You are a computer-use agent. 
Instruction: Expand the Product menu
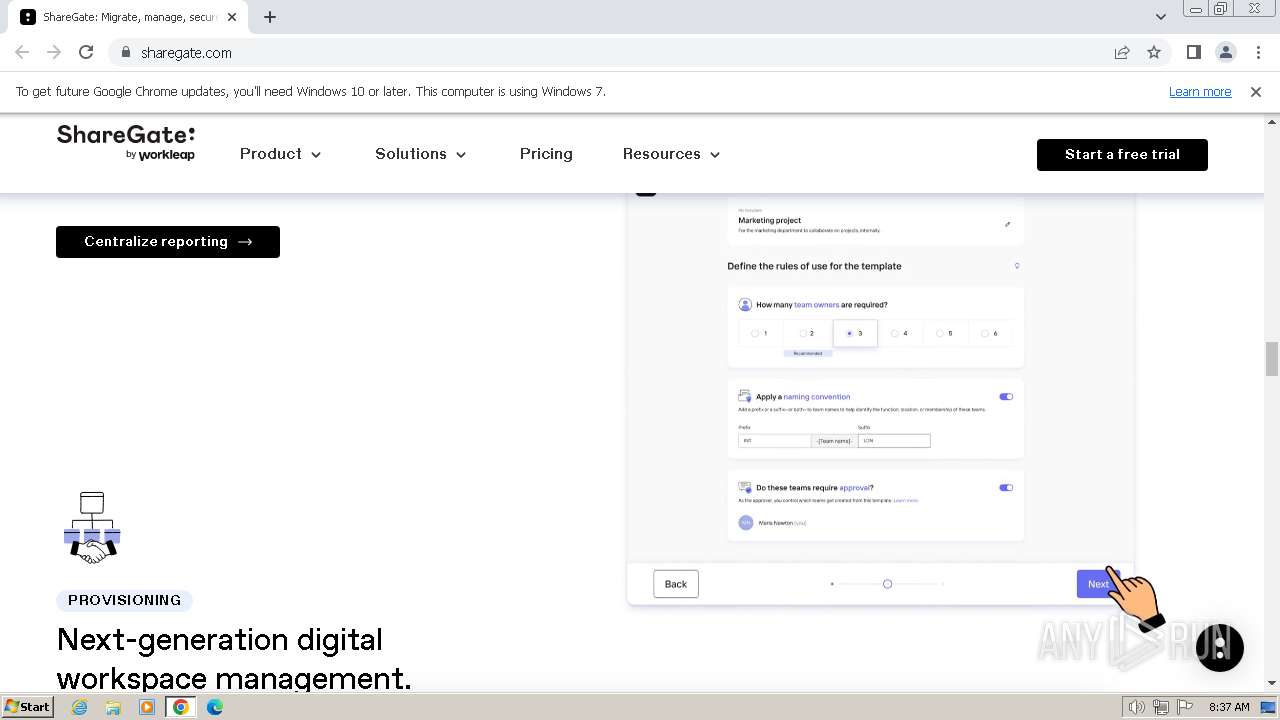pyautogui.click(x=280, y=154)
